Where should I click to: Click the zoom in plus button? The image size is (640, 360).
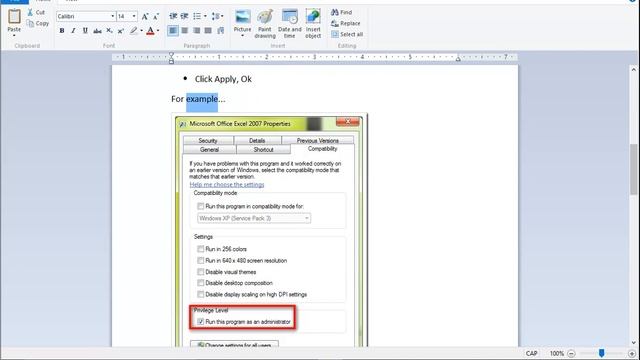coord(632,353)
